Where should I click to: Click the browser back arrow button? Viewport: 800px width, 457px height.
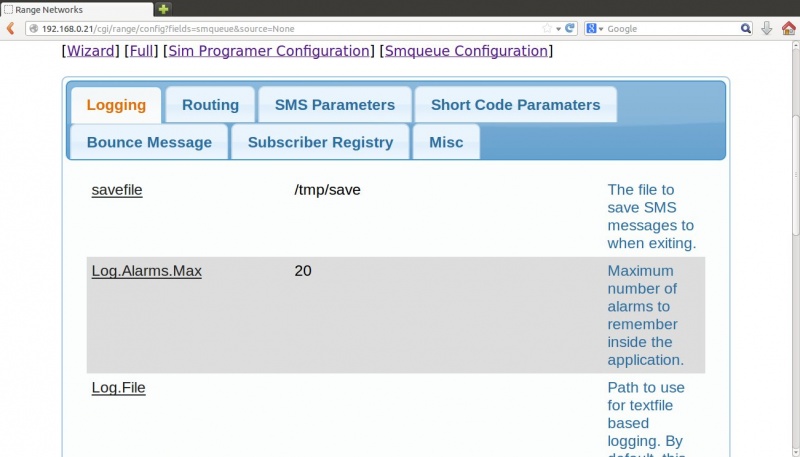10,29
